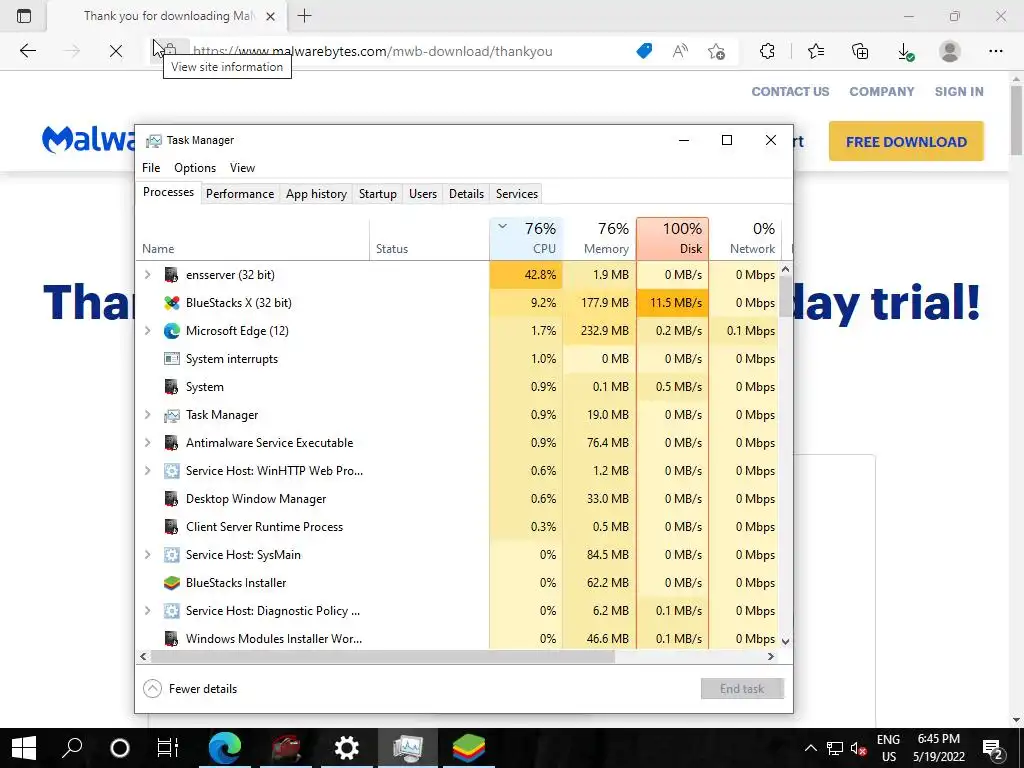1024x768 pixels.
Task: Open the Windows Start menu
Action: tap(24, 748)
